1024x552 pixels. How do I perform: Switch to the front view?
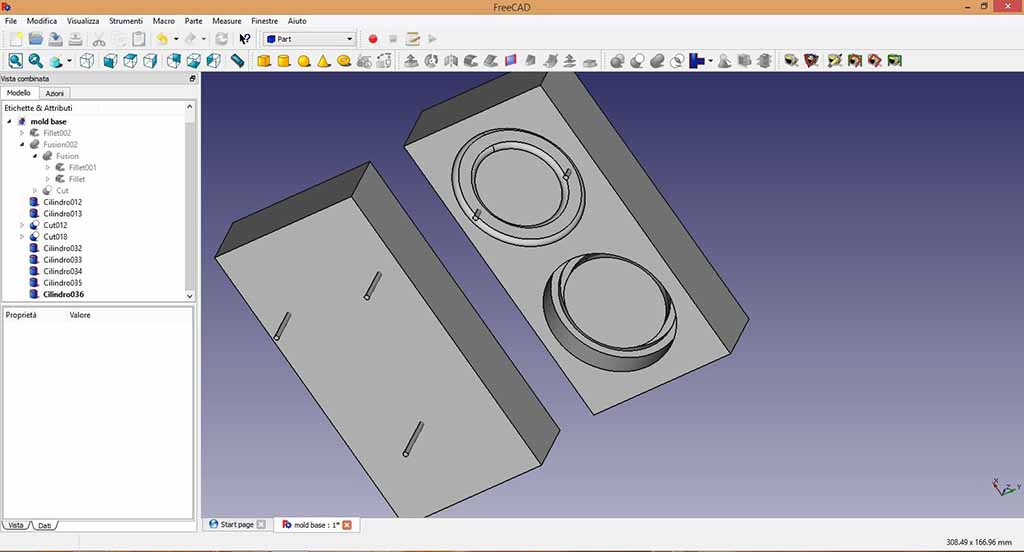pyautogui.click(x=110, y=61)
